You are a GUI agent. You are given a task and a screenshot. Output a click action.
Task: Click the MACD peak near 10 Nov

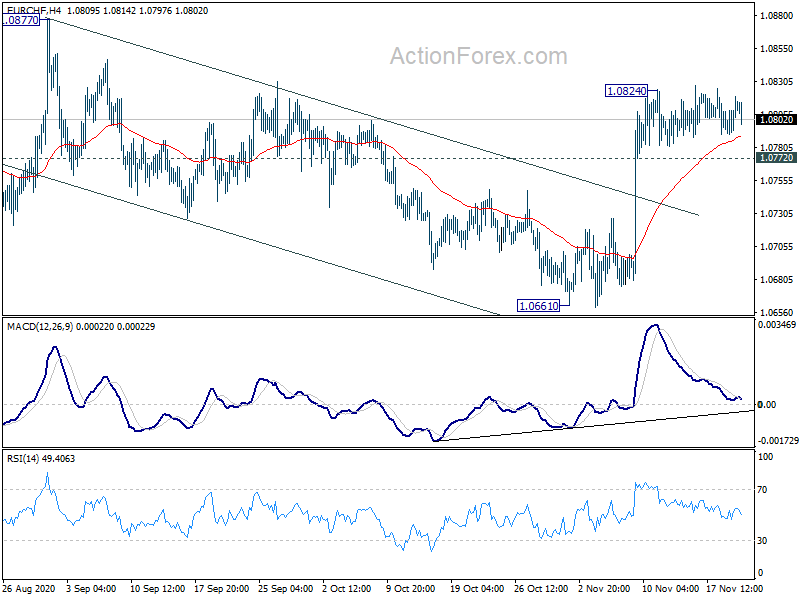(655, 326)
